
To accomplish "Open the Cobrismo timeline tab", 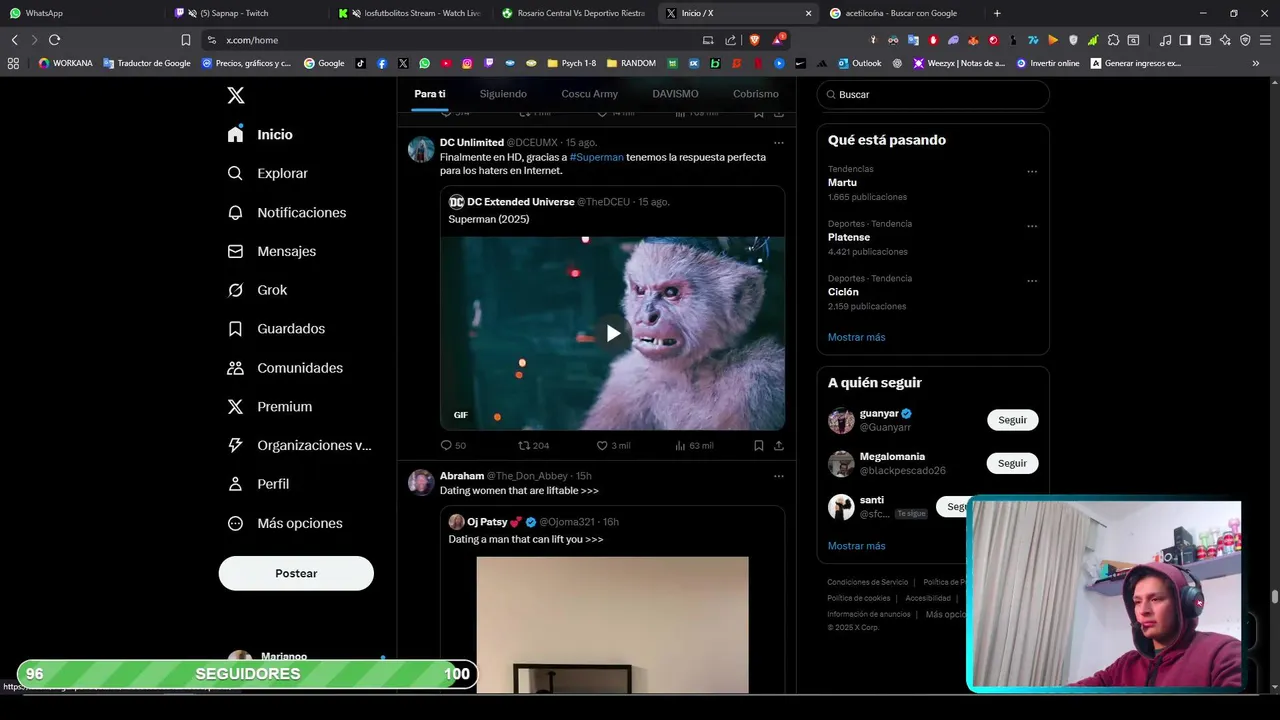I will pyautogui.click(x=755, y=94).
